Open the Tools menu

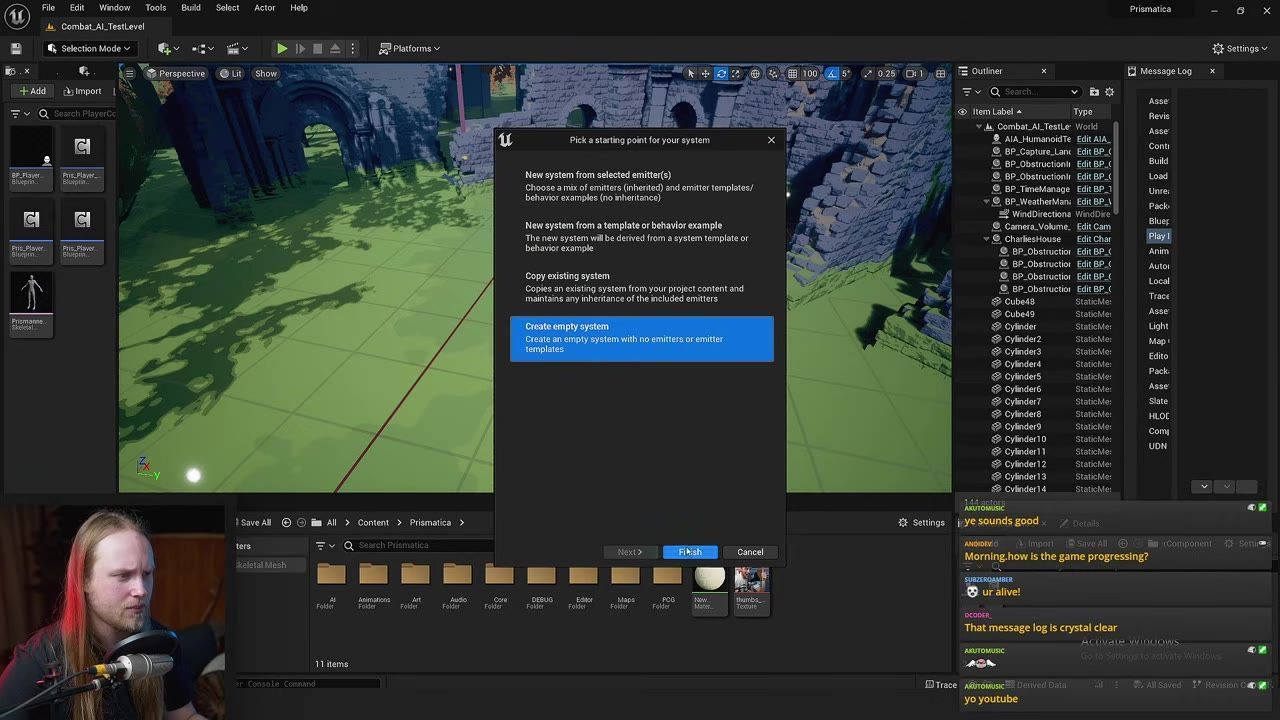pos(155,8)
